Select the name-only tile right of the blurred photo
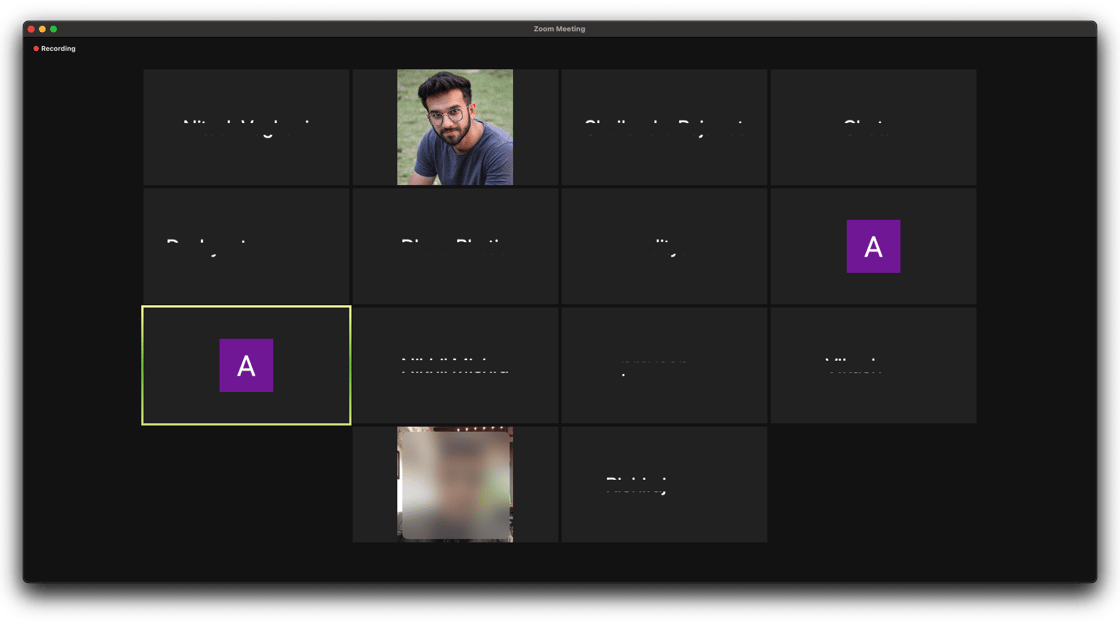The image size is (1120, 624). pos(664,484)
